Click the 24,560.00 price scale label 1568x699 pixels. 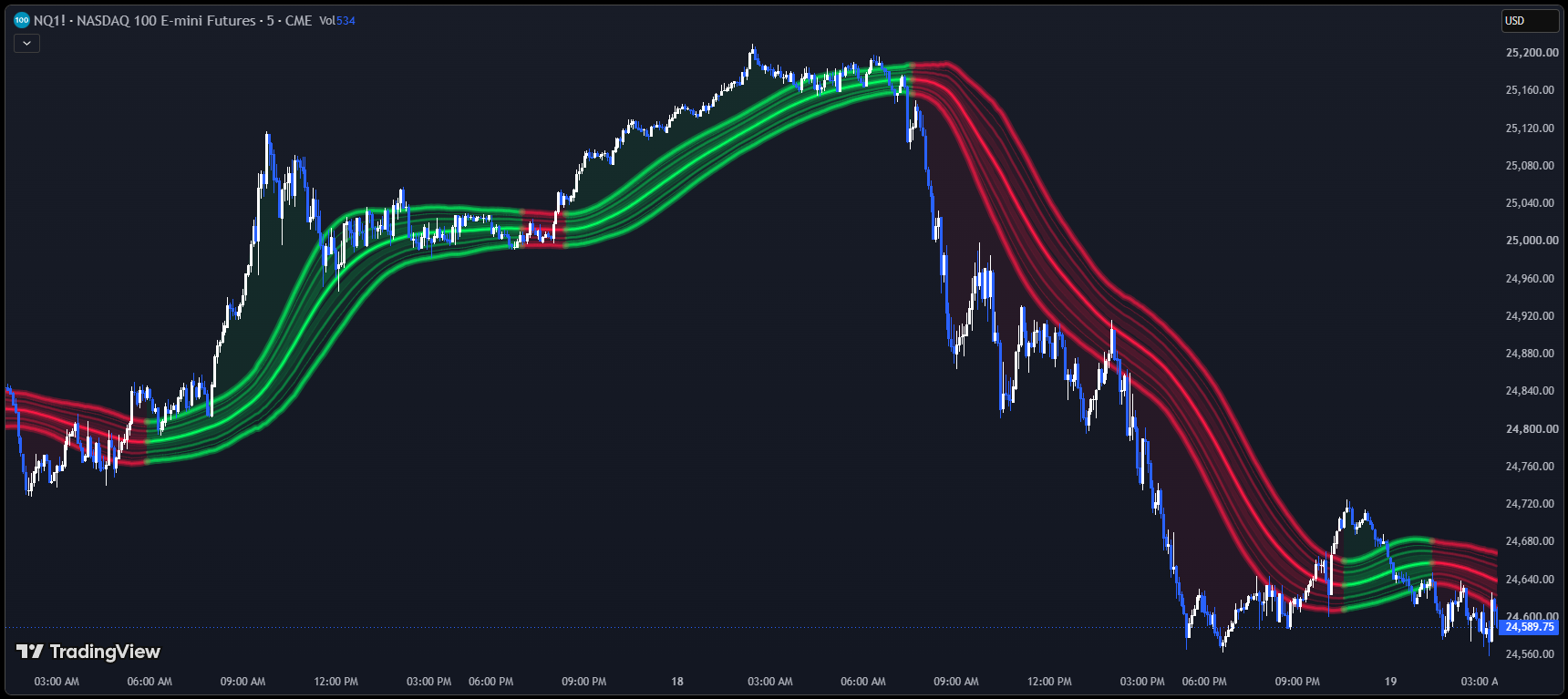coord(1532,654)
